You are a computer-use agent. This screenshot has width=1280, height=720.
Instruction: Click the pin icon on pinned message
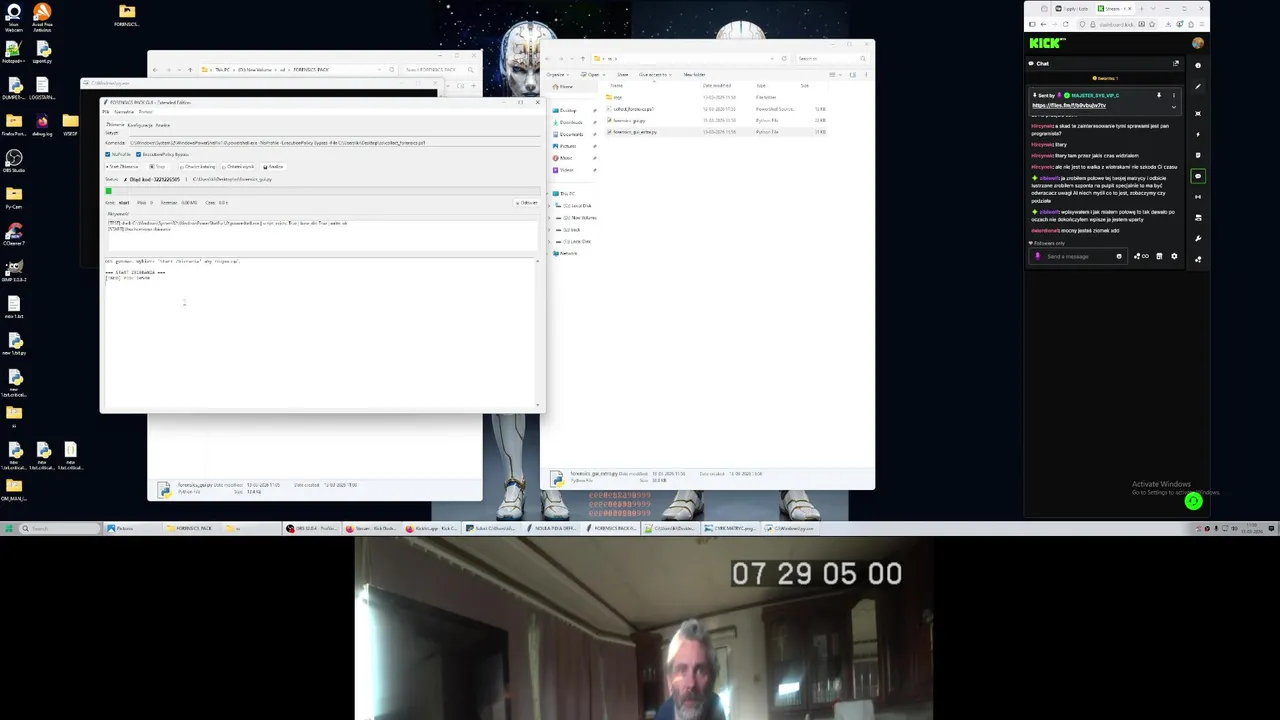pos(1159,95)
